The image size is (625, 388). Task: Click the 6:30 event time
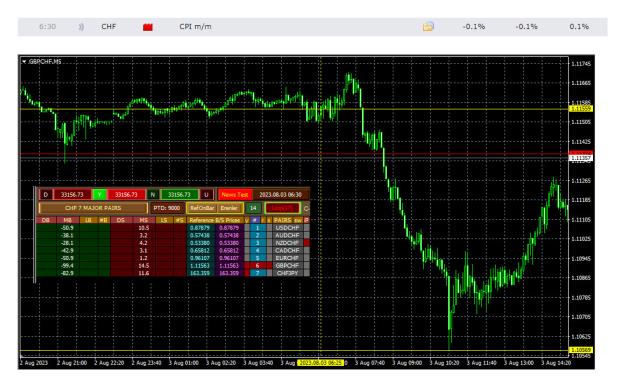click(x=47, y=26)
